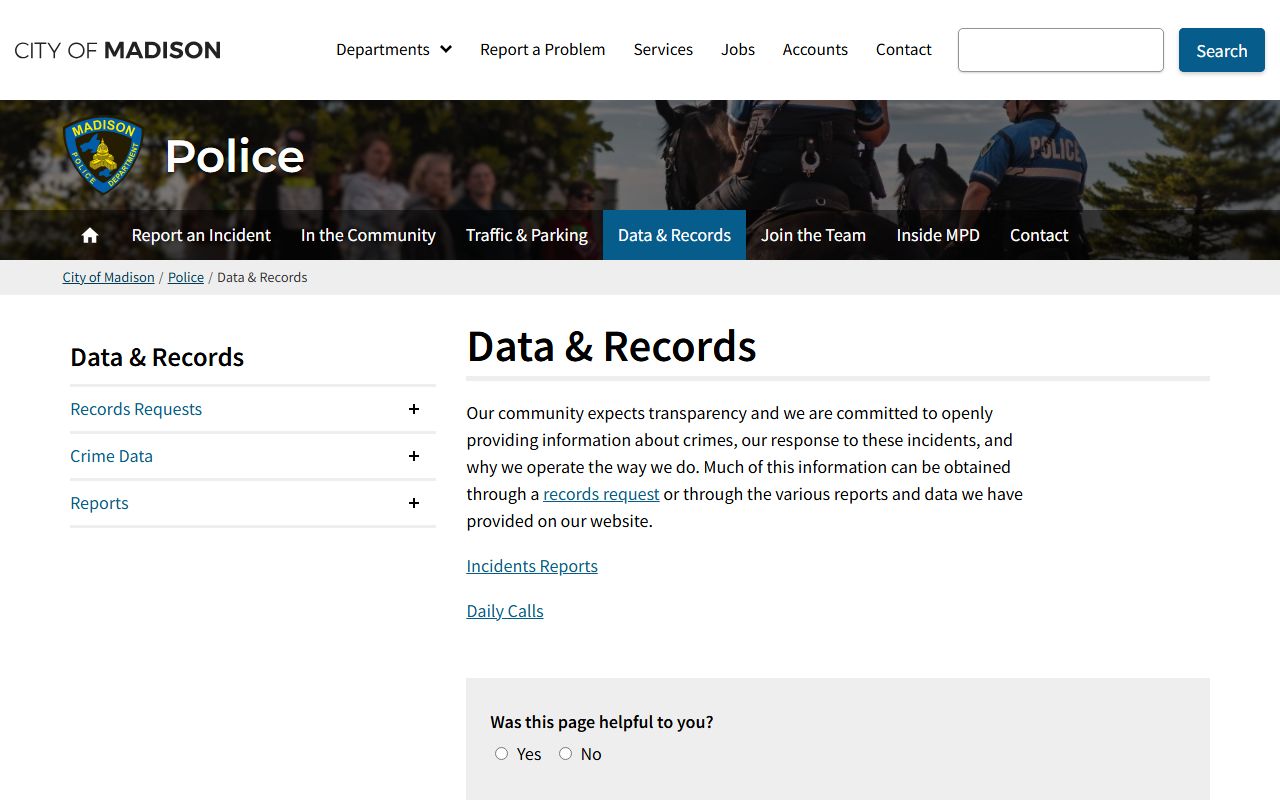Select the Yes radio button
The width and height of the screenshot is (1280, 800).
pos(502,753)
